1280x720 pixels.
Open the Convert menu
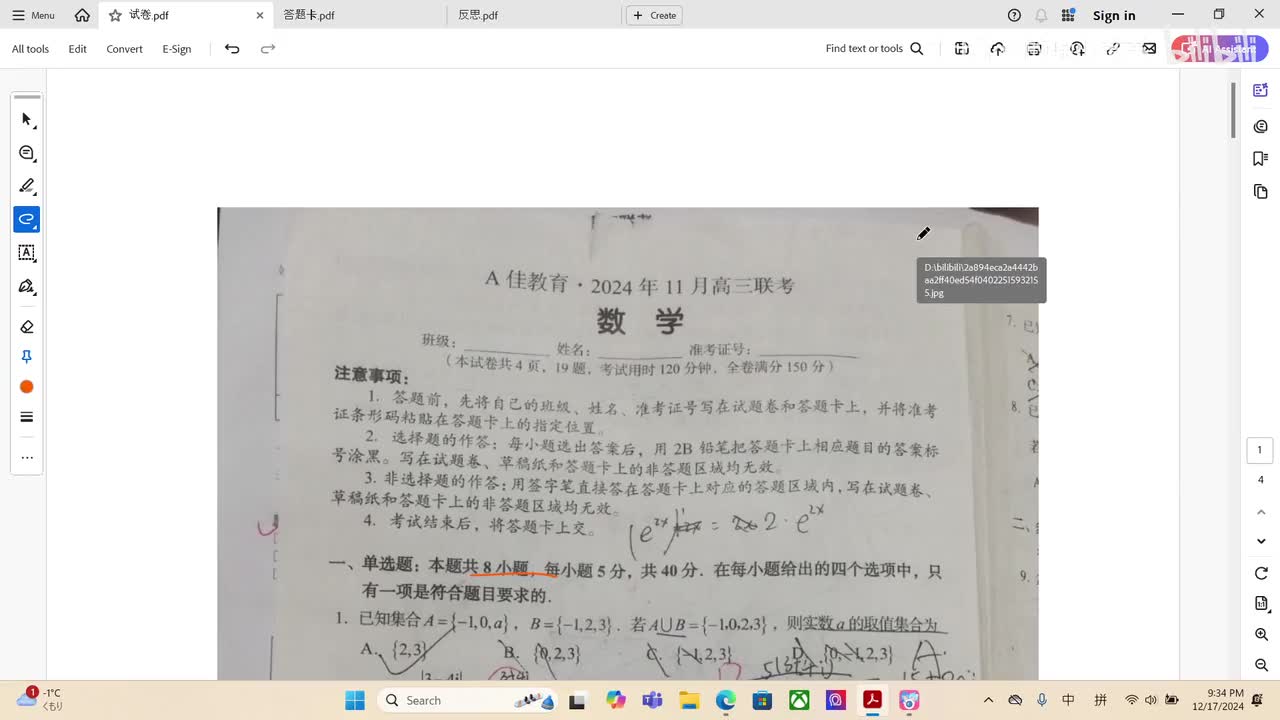click(x=125, y=49)
